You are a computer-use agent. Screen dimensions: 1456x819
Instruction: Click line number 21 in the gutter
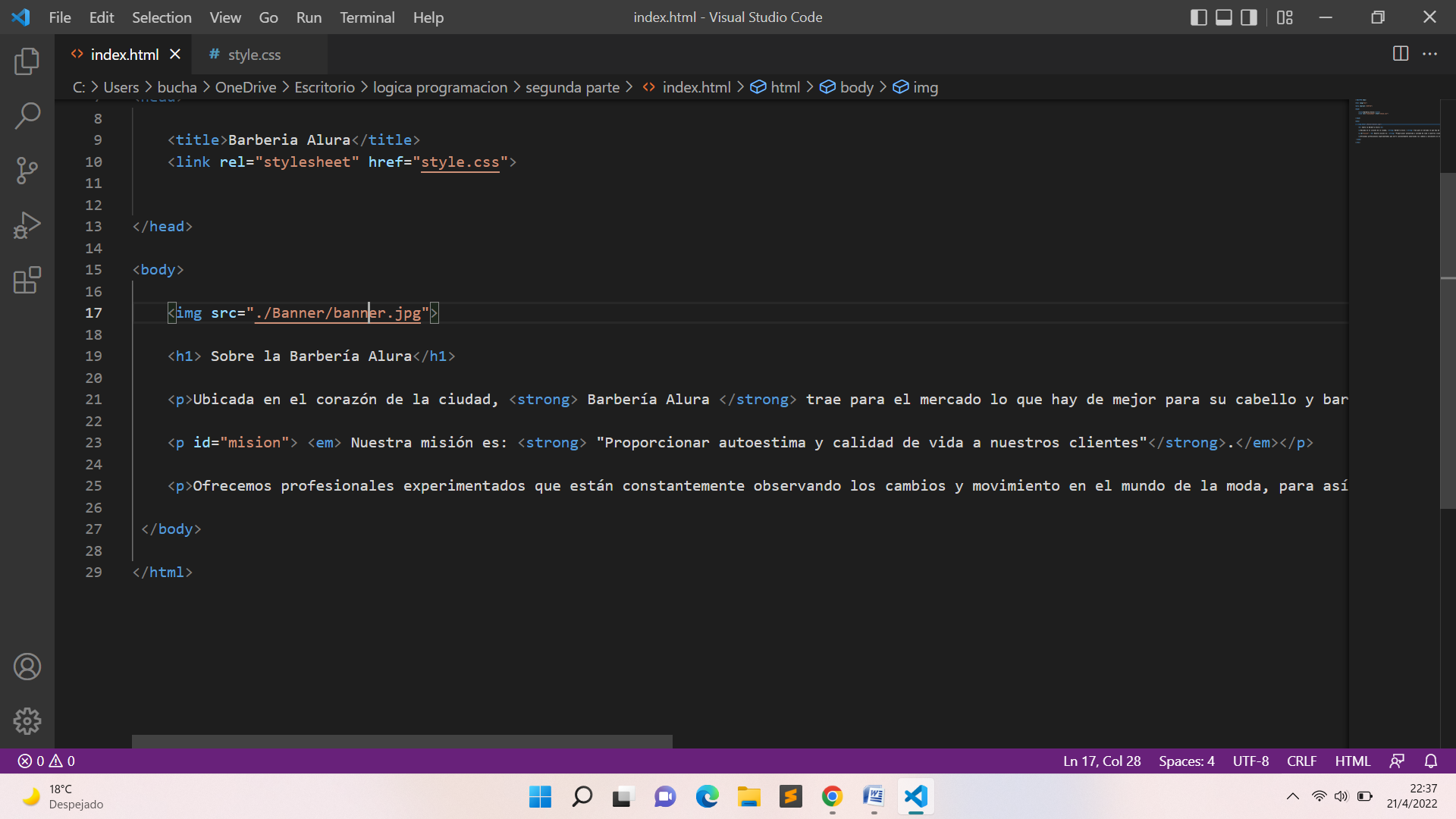click(x=93, y=399)
